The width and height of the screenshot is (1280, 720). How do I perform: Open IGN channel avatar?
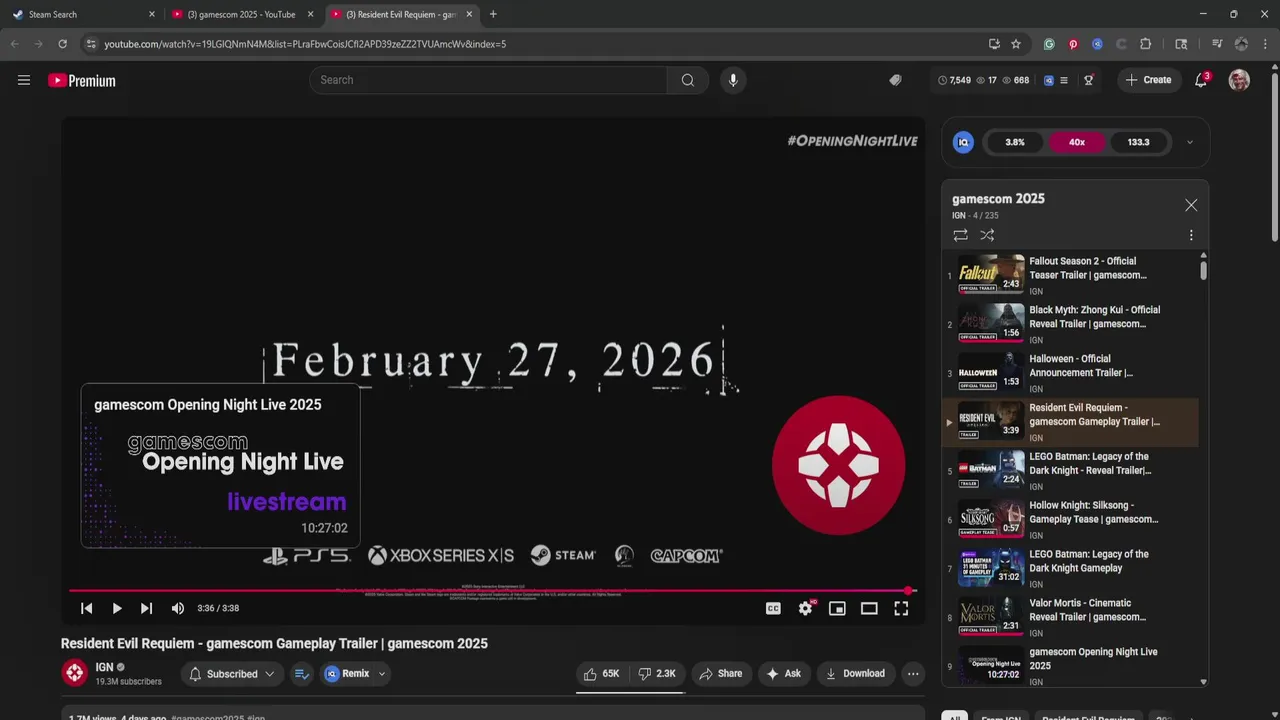[x=75, y=673]
